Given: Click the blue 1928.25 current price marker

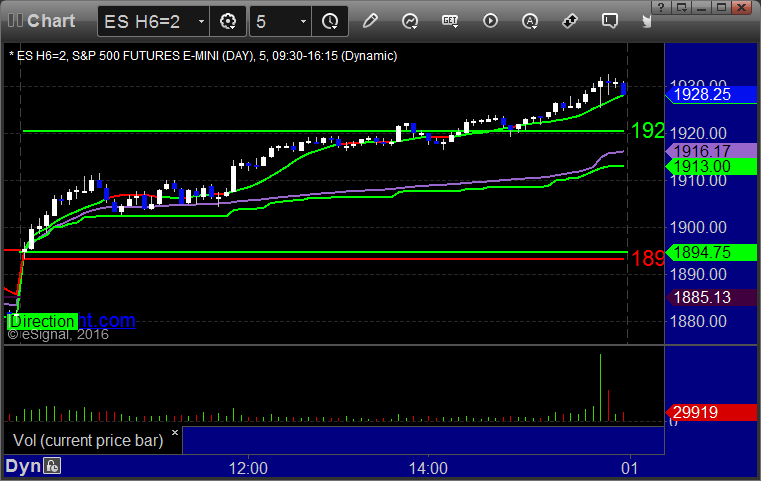Looking at the screenshot, I should [x=711, y=95].
